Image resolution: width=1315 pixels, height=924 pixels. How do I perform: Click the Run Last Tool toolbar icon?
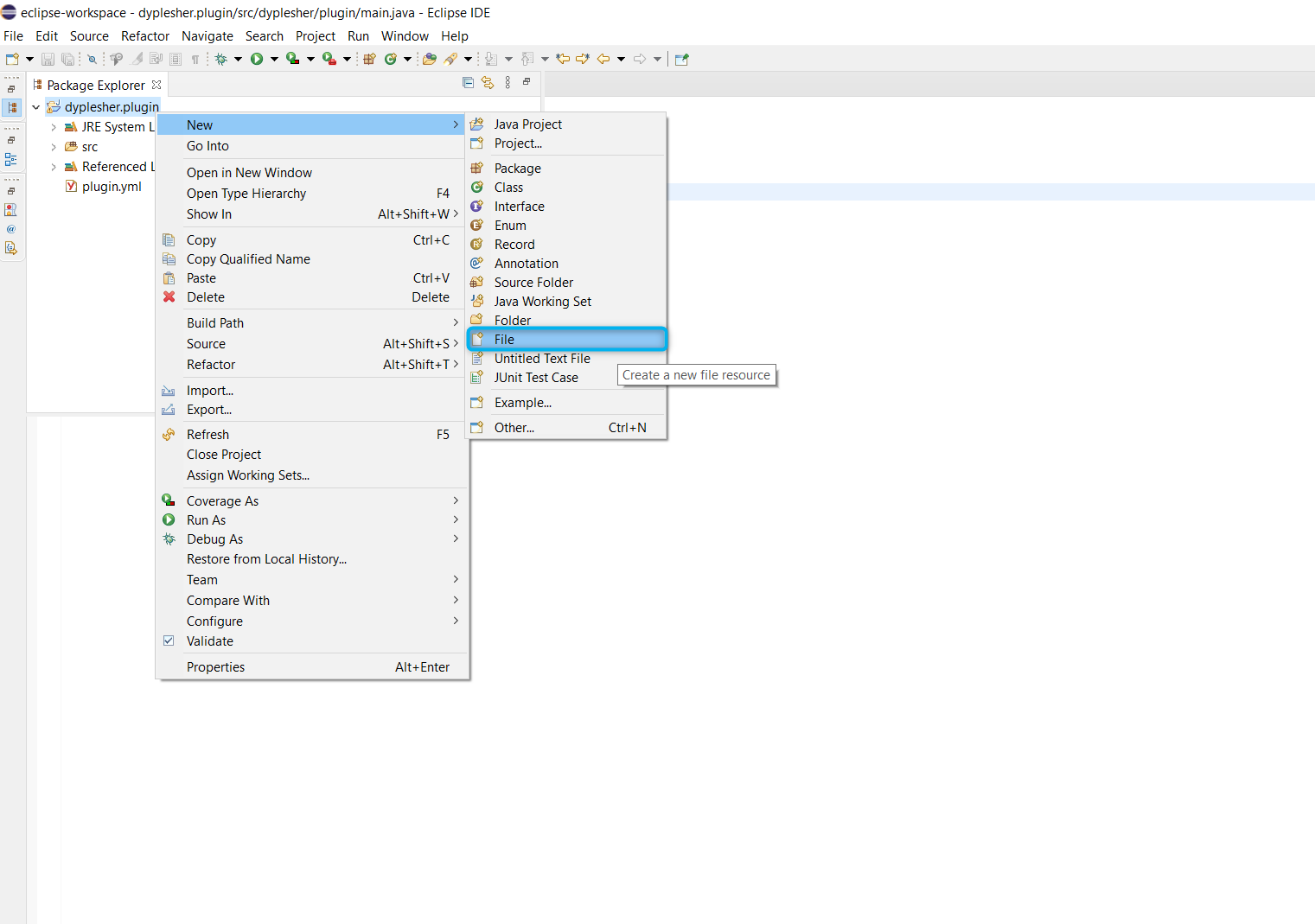329,59
